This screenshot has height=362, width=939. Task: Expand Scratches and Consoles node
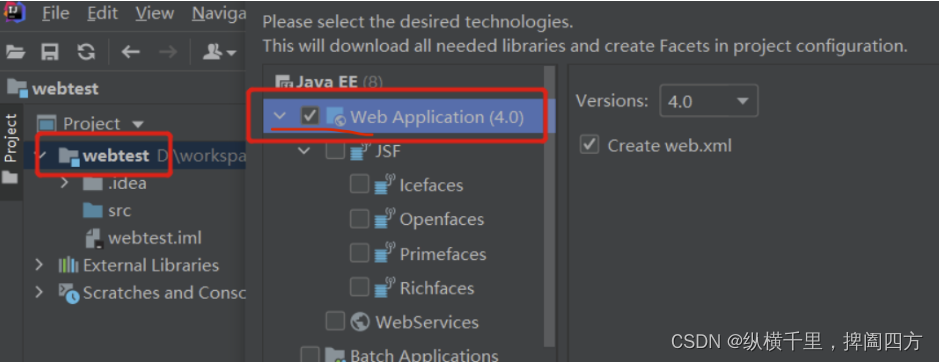tap(40, 292)
